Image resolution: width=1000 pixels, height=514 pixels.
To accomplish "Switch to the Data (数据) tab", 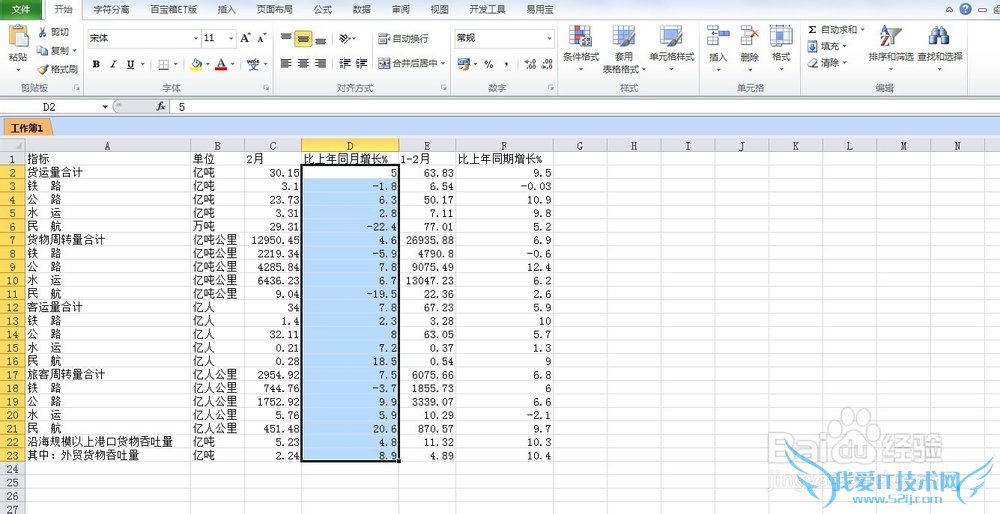I will coord(362,10).
